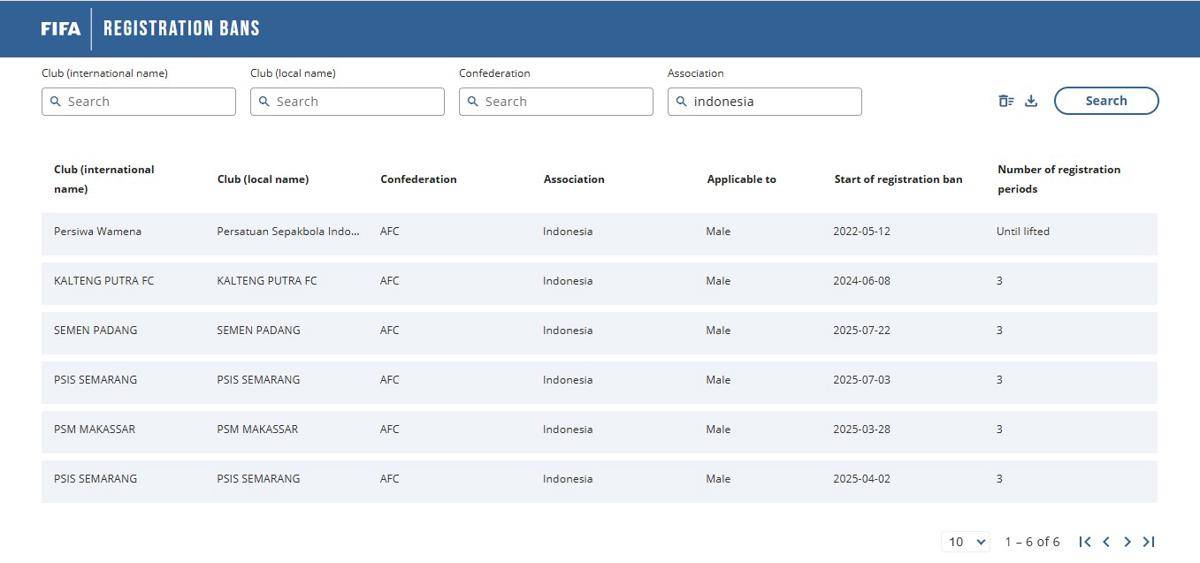Focus the Club (local name) search field
Screen dimensions: 1200x563
click(x=347, y=102)
